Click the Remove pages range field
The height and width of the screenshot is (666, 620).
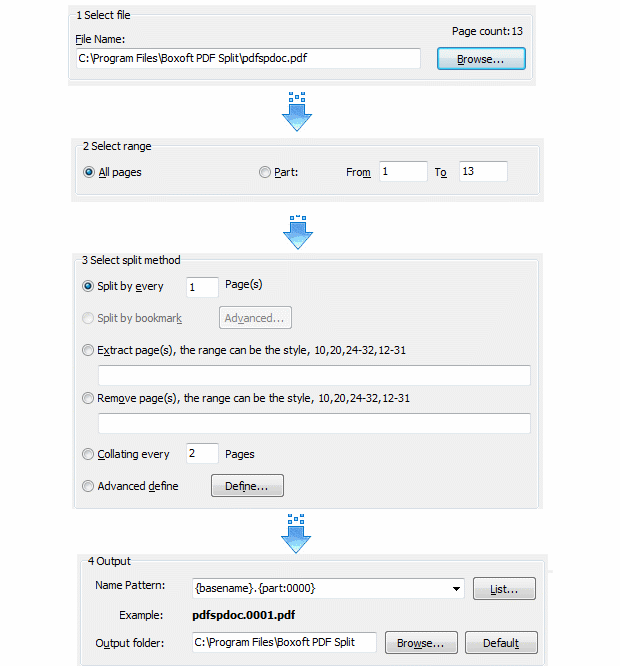pyautogui.click(x=314, y=423)
